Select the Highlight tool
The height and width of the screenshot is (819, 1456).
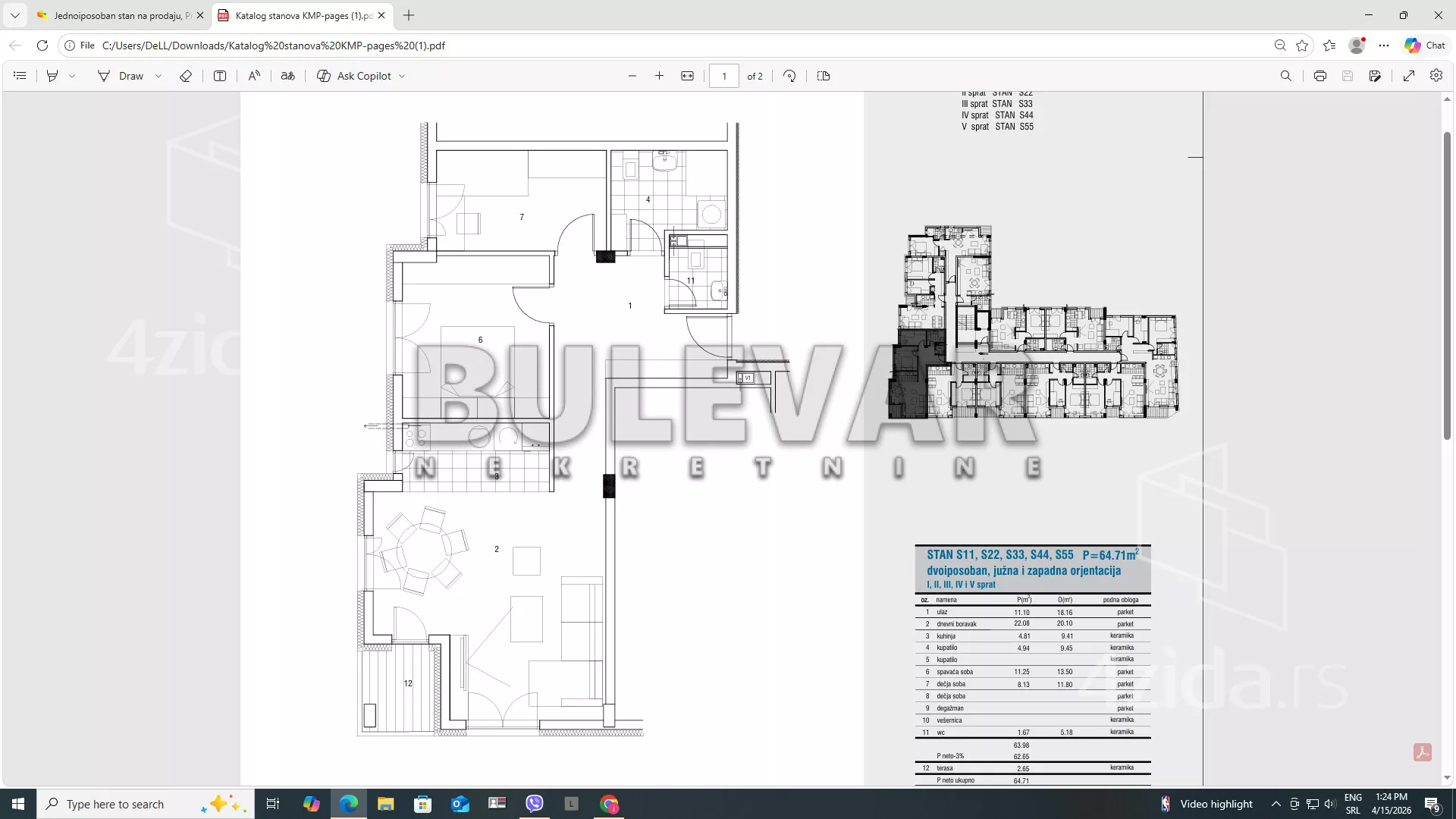52,76
